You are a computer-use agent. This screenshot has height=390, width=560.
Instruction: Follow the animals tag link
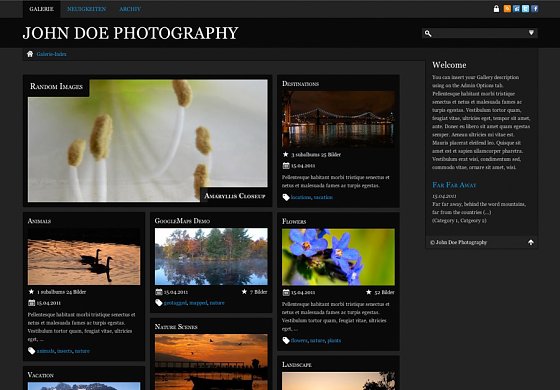click(x=46, y=351)
